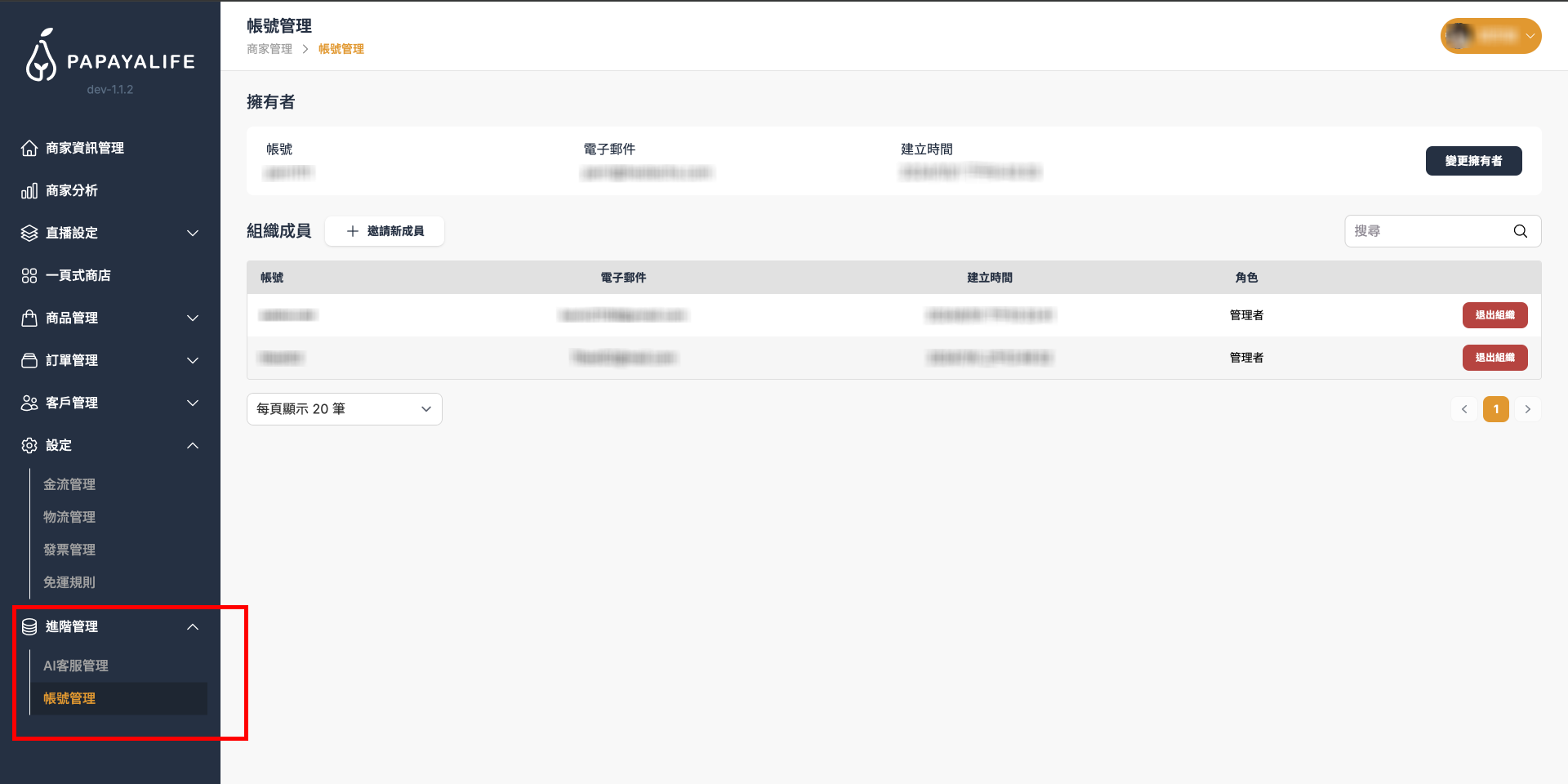Click the home icon for 商家資訊管理
The image size is (1568, 784).
pos(29,148)
